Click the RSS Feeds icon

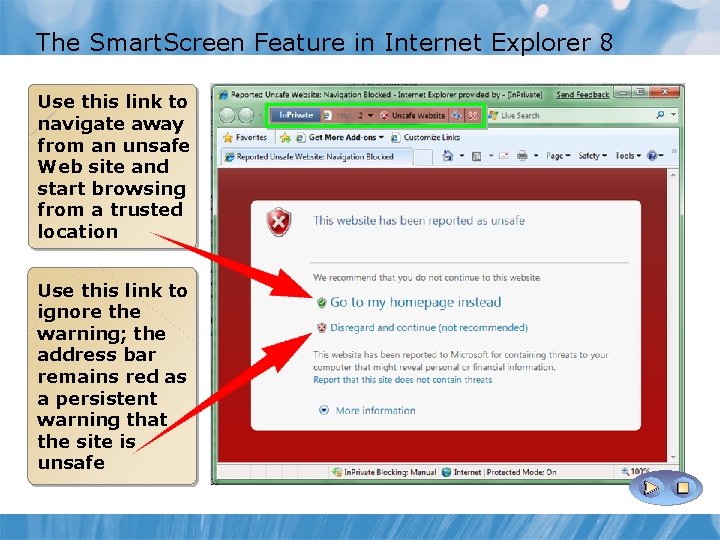(477, 156)
